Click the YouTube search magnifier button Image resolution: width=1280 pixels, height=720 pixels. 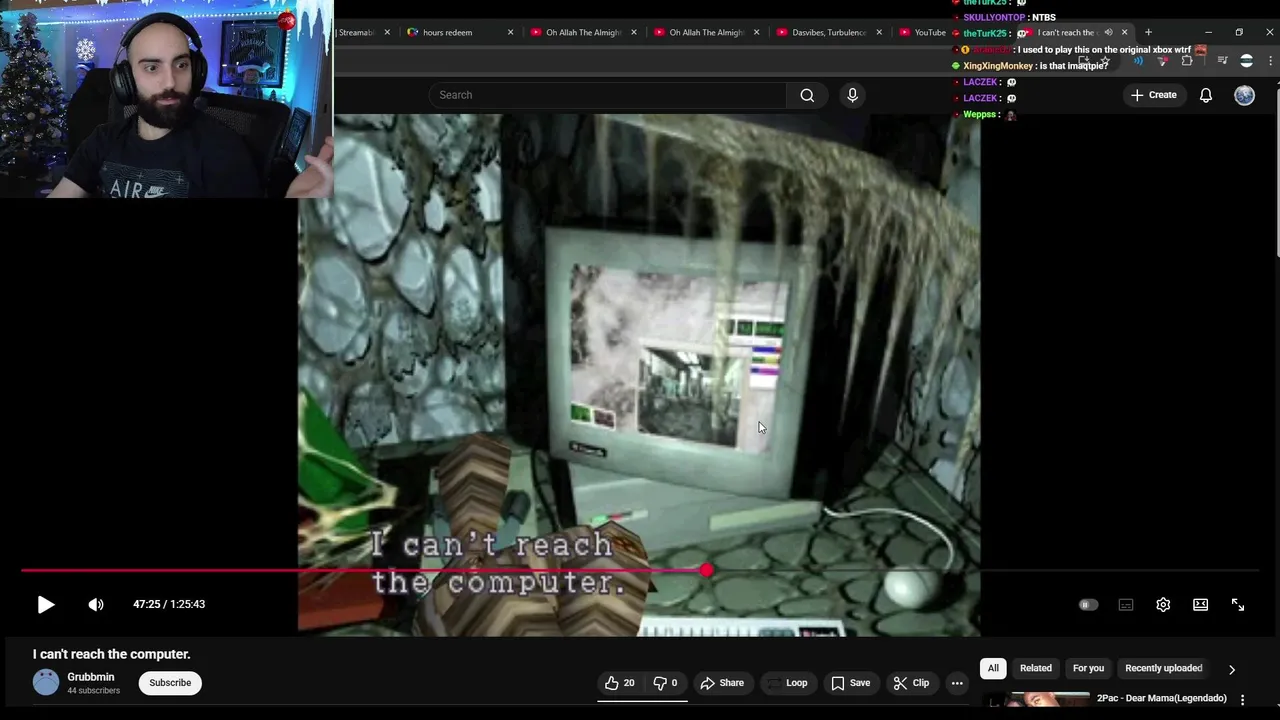click(x=807, y=95)
